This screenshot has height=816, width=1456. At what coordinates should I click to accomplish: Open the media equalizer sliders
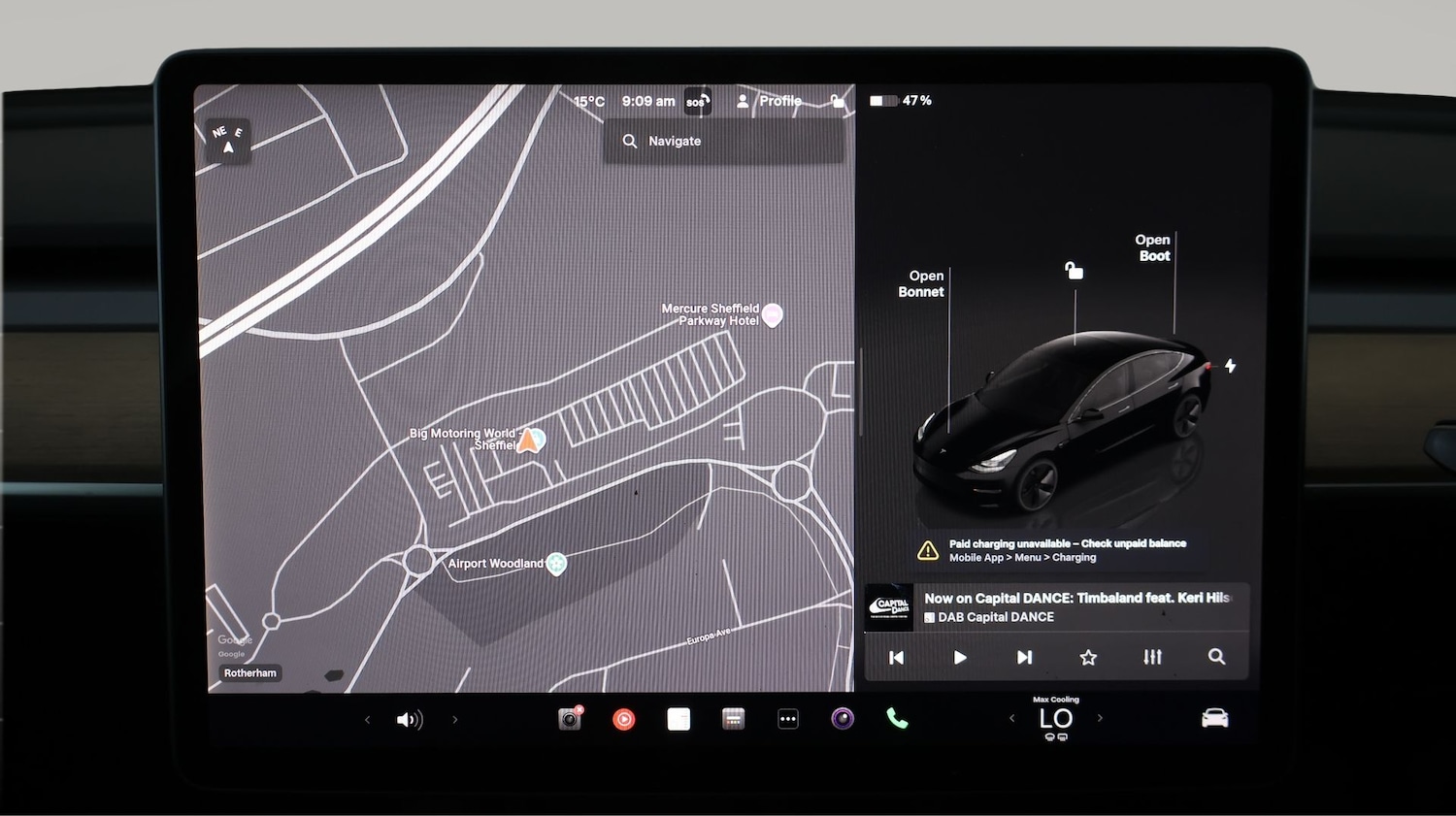1152,657
